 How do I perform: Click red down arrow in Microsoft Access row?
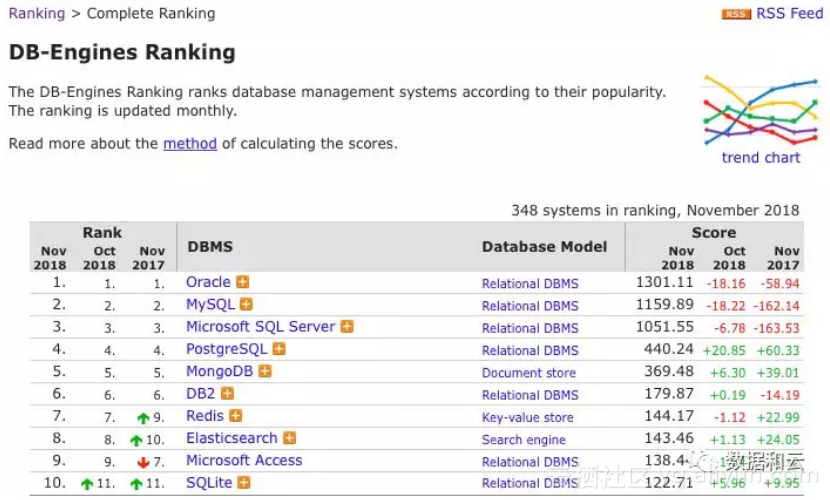pyautogui.click(x=143, y=462)
